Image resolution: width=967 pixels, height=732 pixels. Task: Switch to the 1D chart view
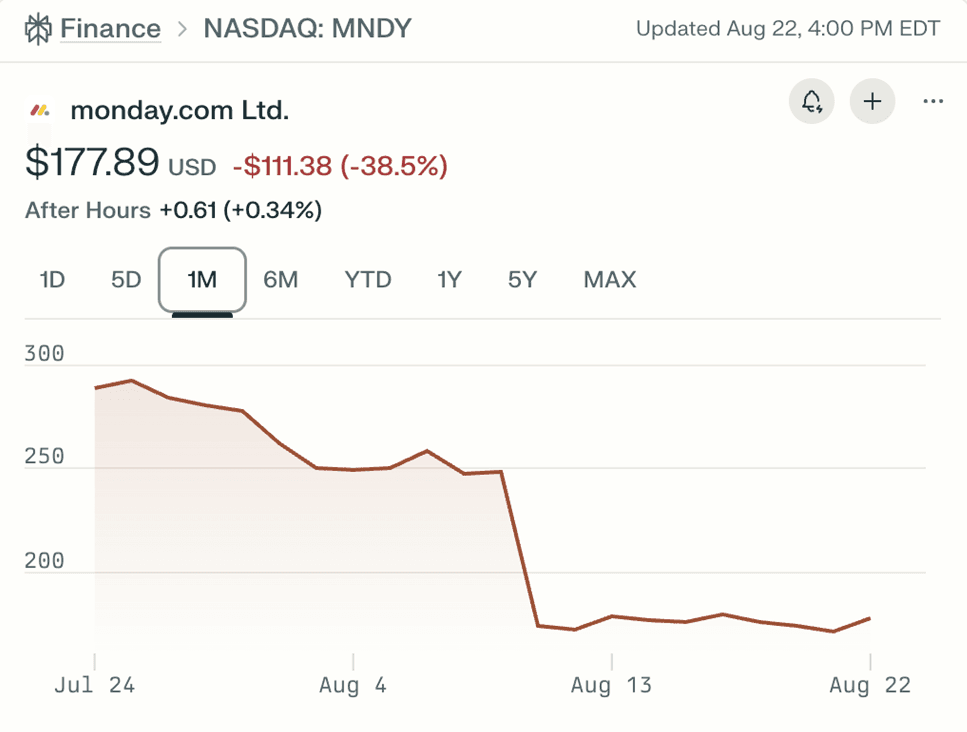pos(51,280)
